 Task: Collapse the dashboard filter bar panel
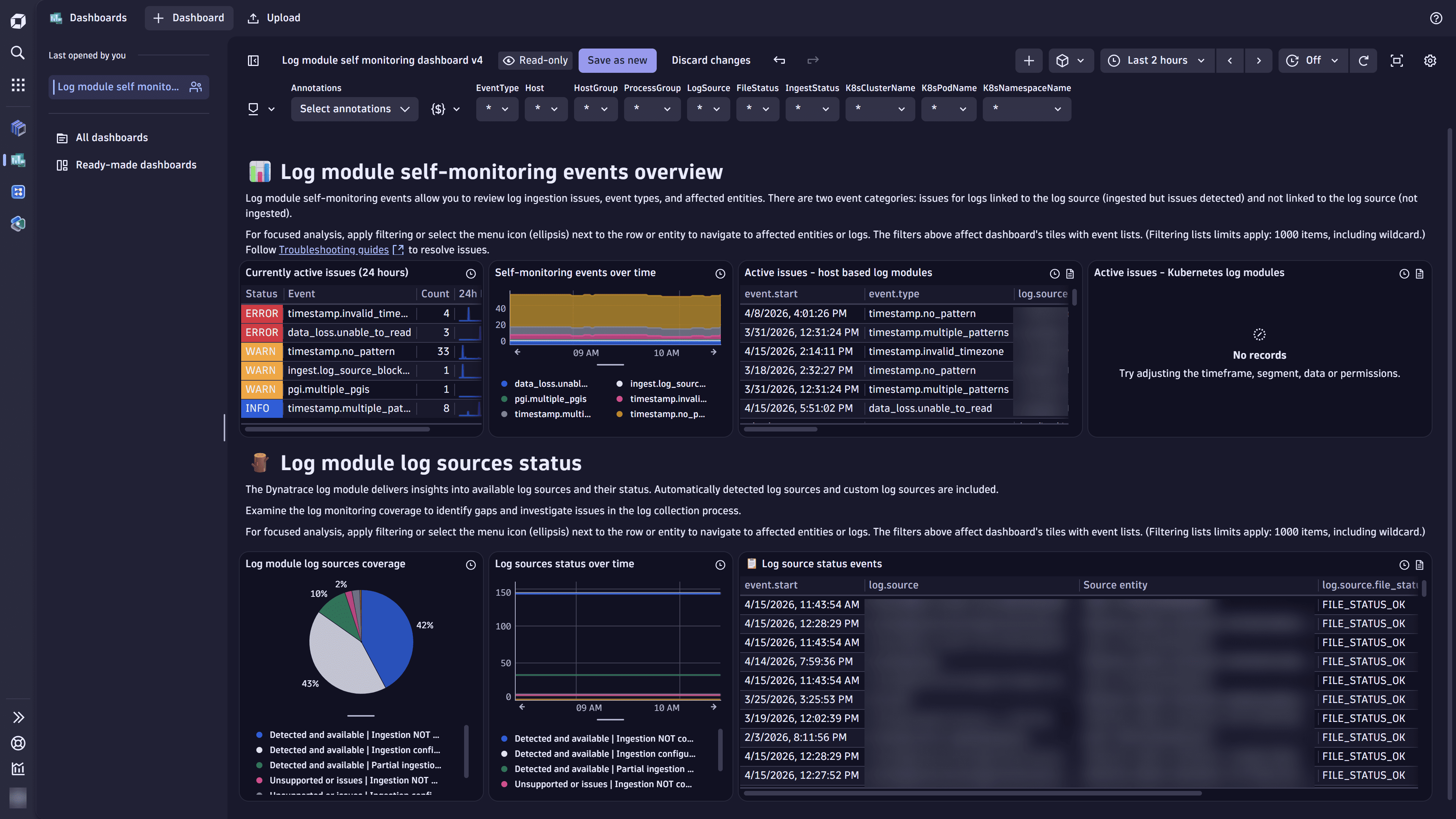(253, 61)
